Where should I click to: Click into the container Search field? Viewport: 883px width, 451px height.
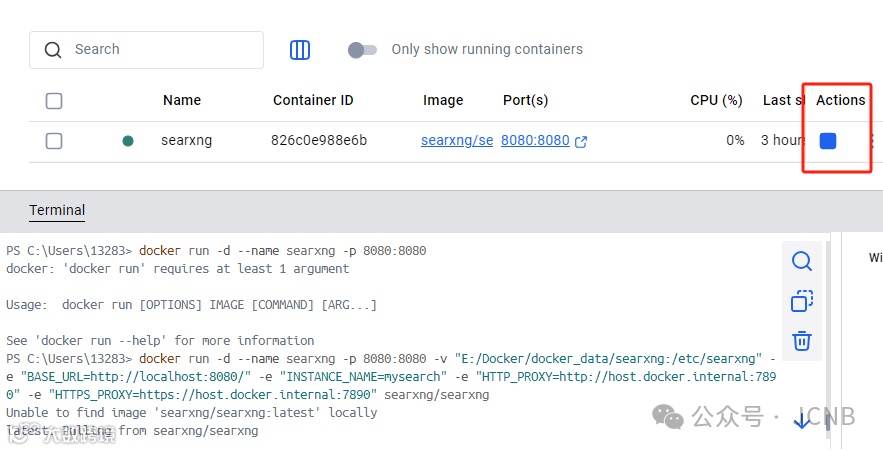(x=160, y=50)
